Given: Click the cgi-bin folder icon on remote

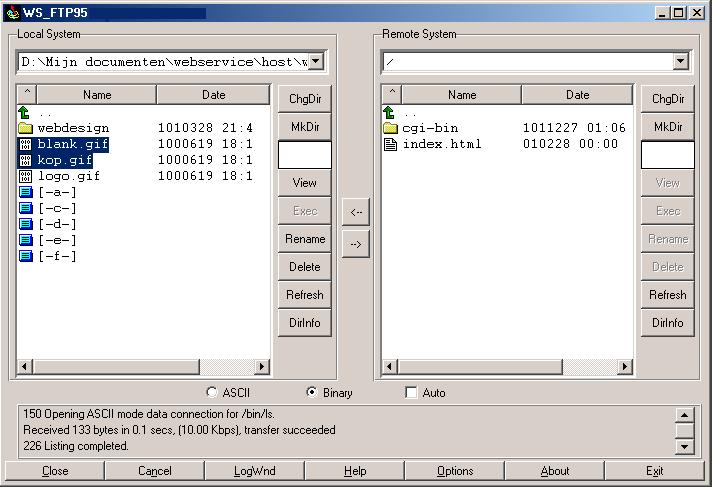Looking at the screenshot, I should pos(390,128).
